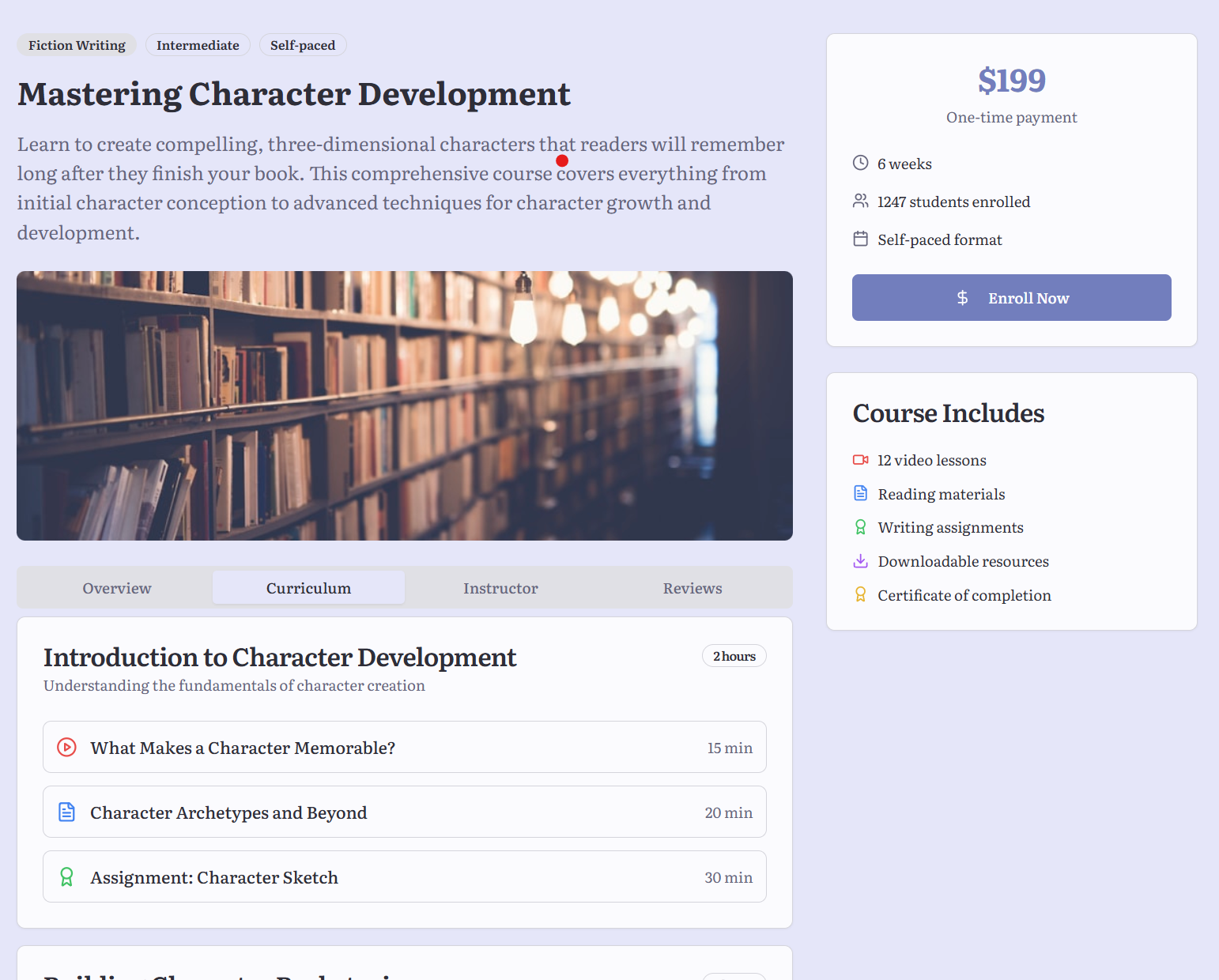
Task: Click the green award icon beside Assignment: Character Sketch
Action: (x=67, y=876)
